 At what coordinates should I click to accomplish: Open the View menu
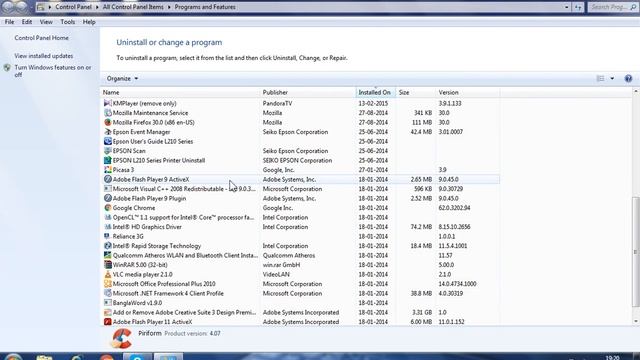point(46,22)
